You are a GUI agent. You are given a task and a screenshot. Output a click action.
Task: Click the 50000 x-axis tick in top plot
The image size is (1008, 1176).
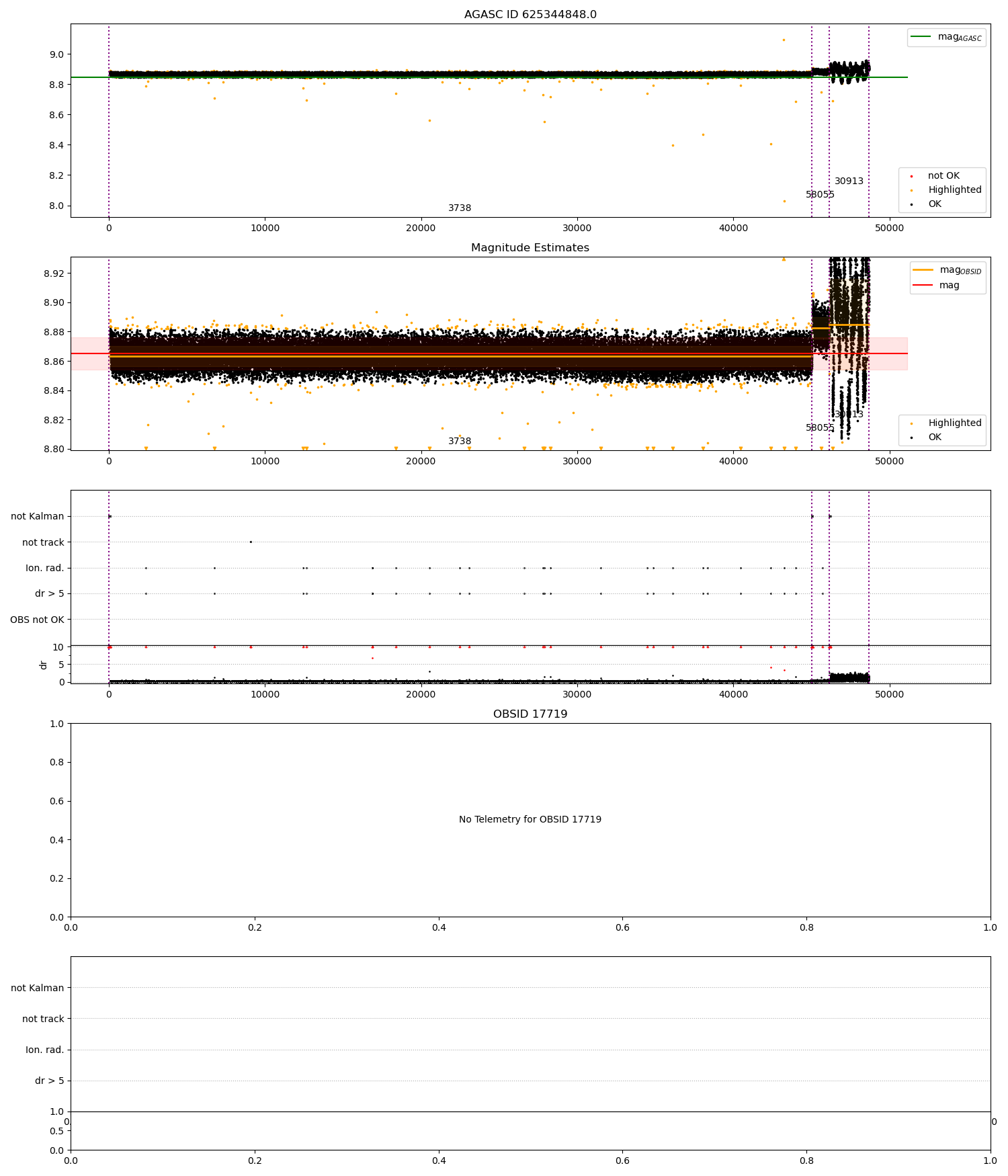point(890,228)
